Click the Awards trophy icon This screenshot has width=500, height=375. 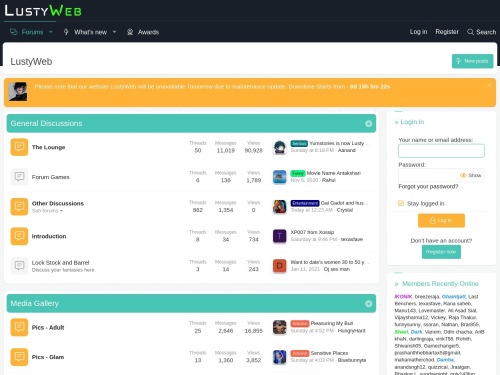130,32
